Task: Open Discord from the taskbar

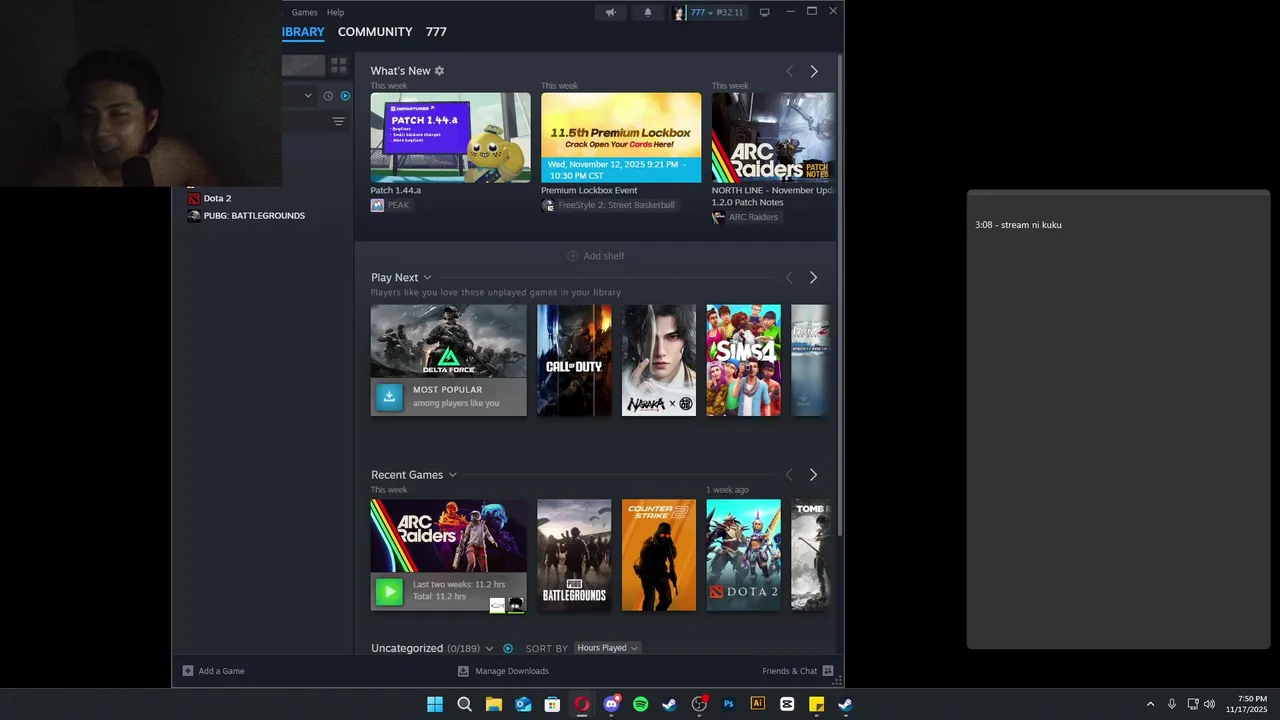Action: [x=611, y=704]
